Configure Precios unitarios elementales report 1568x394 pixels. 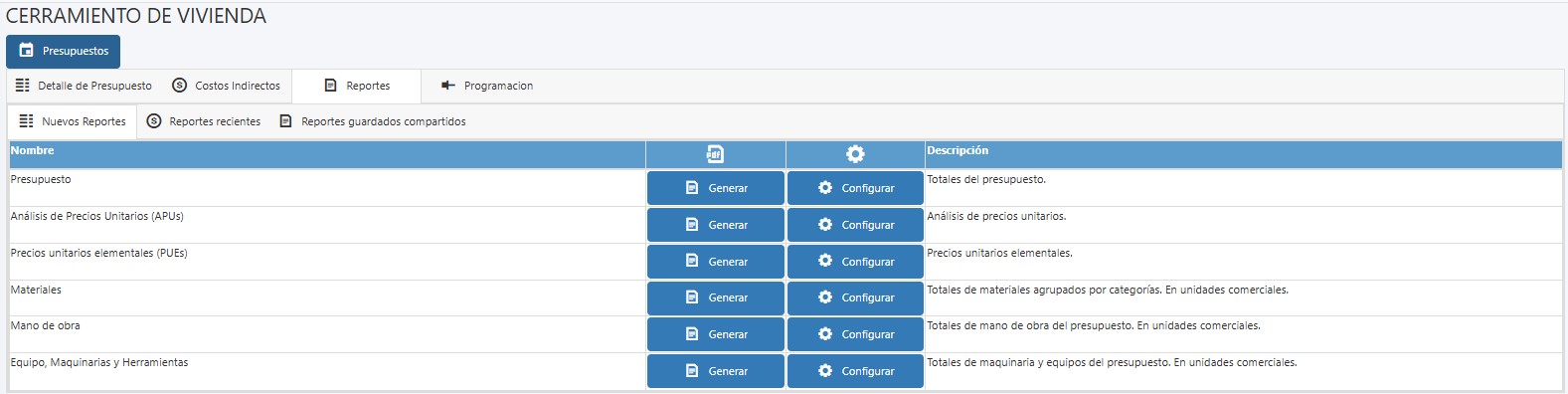[855, 262]
